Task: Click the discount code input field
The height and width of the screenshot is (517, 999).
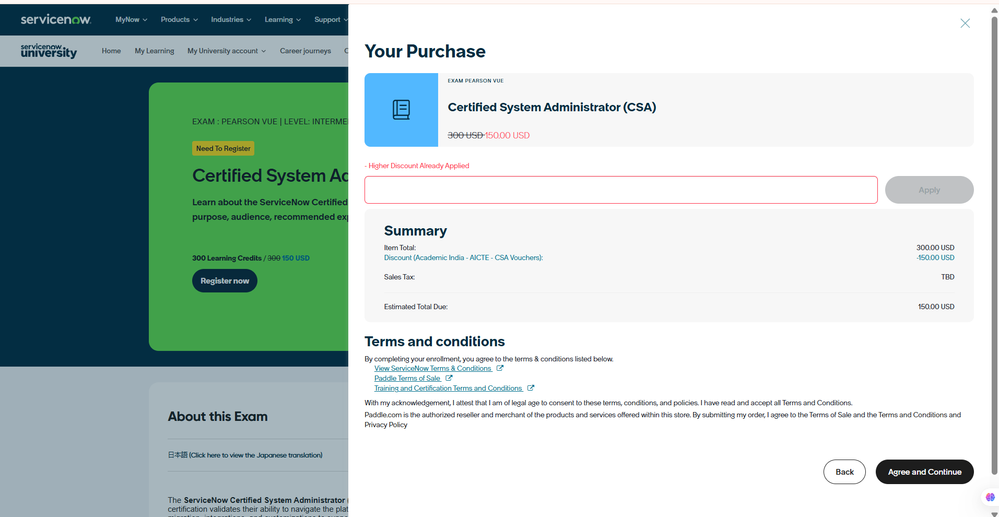Action: coord(621,190)
